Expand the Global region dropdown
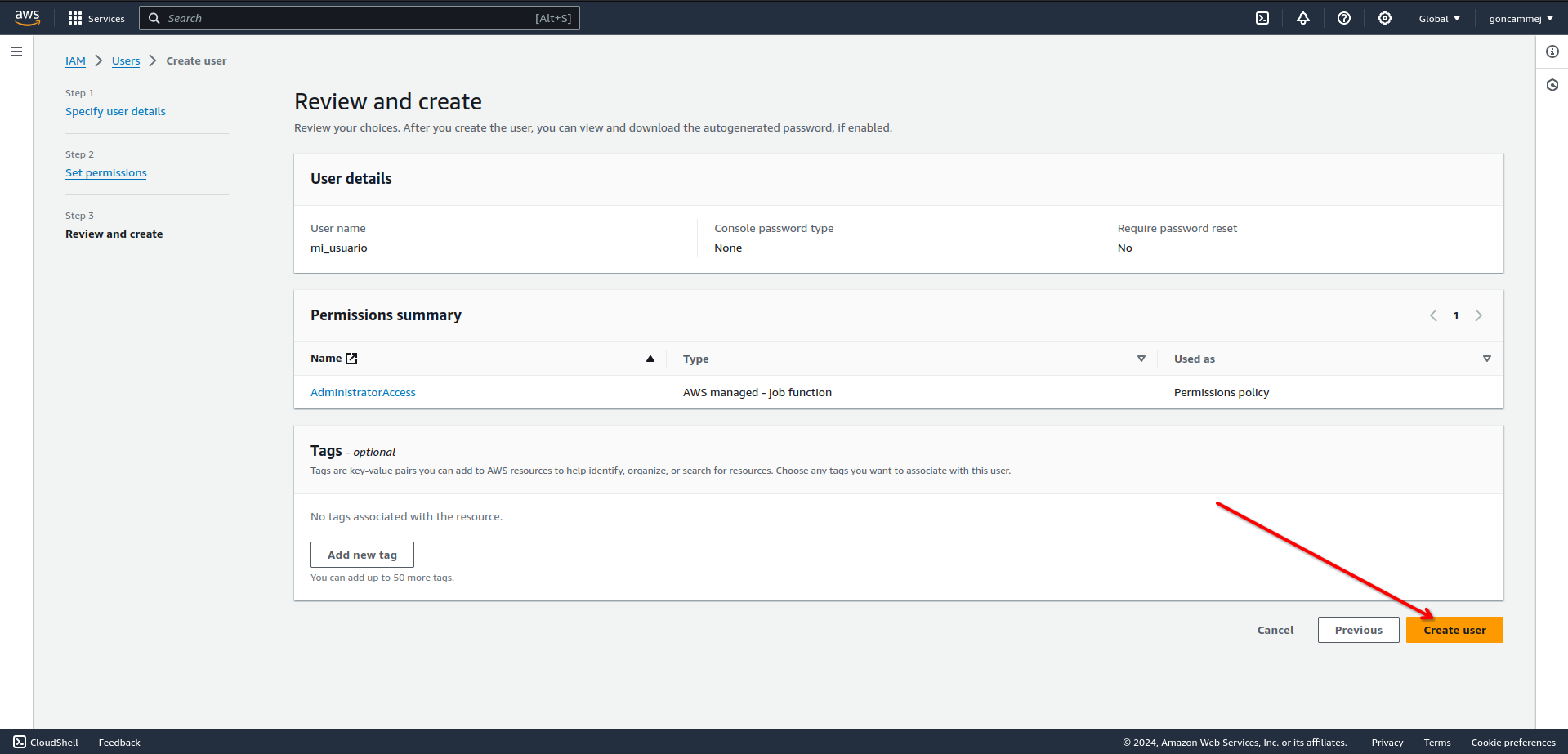The image size is (1568, 754). (1439, 18)
